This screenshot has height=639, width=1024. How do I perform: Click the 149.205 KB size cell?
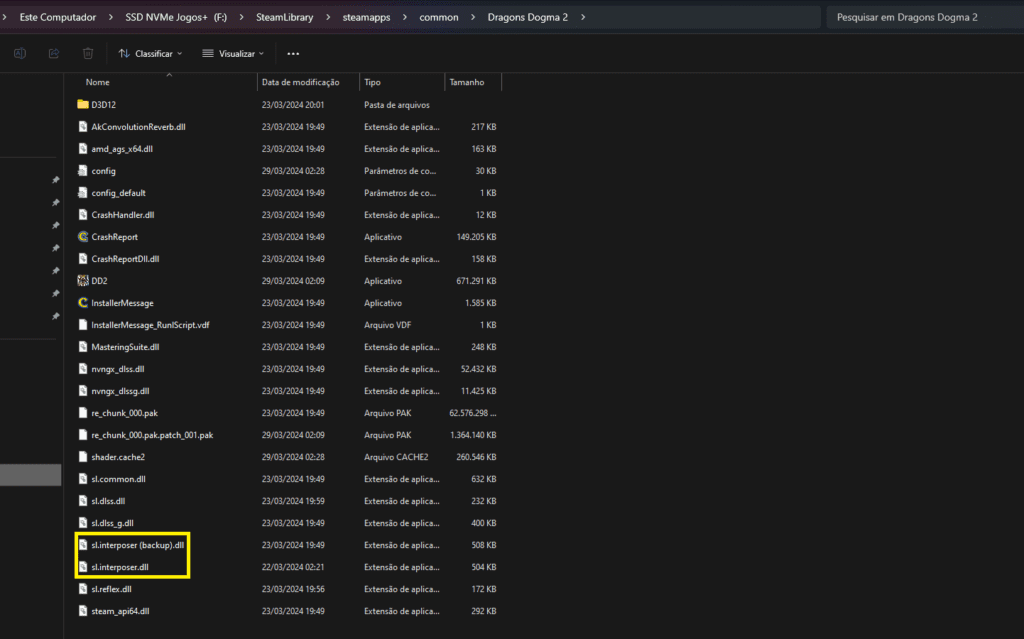[x=476, y=237]
